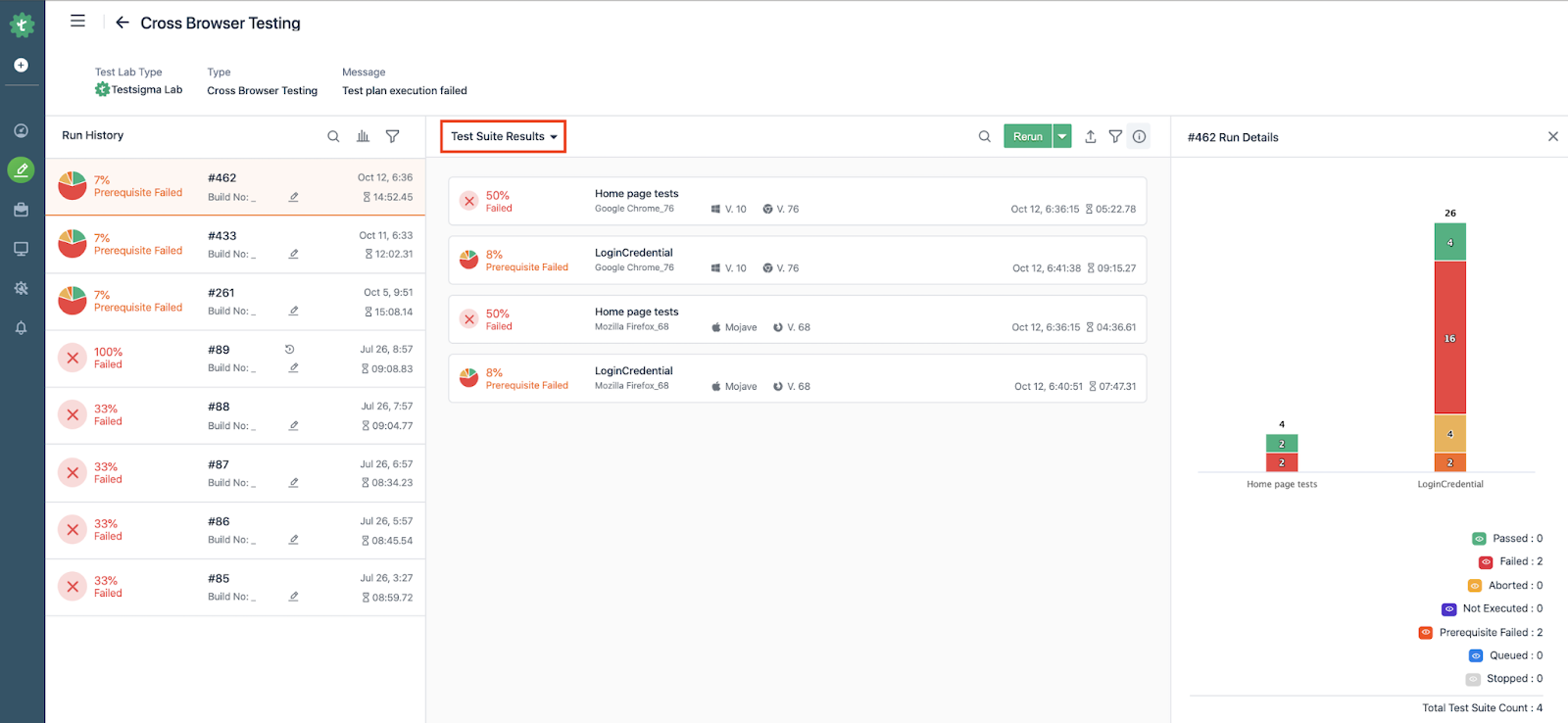
Task: Open the Test Suite Results dropdown
Action: [x=504, y=136]
